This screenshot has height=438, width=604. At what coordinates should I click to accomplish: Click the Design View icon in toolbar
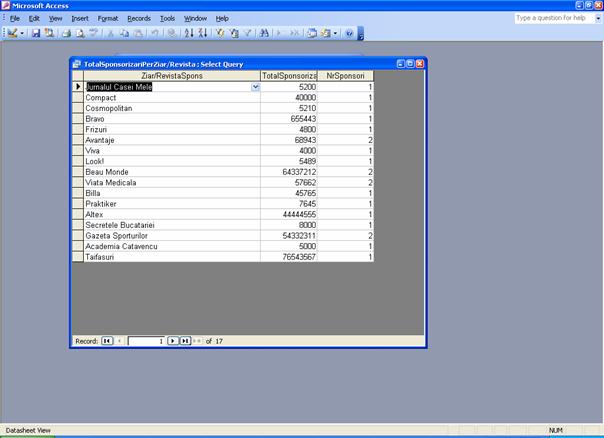click(12, 33)
